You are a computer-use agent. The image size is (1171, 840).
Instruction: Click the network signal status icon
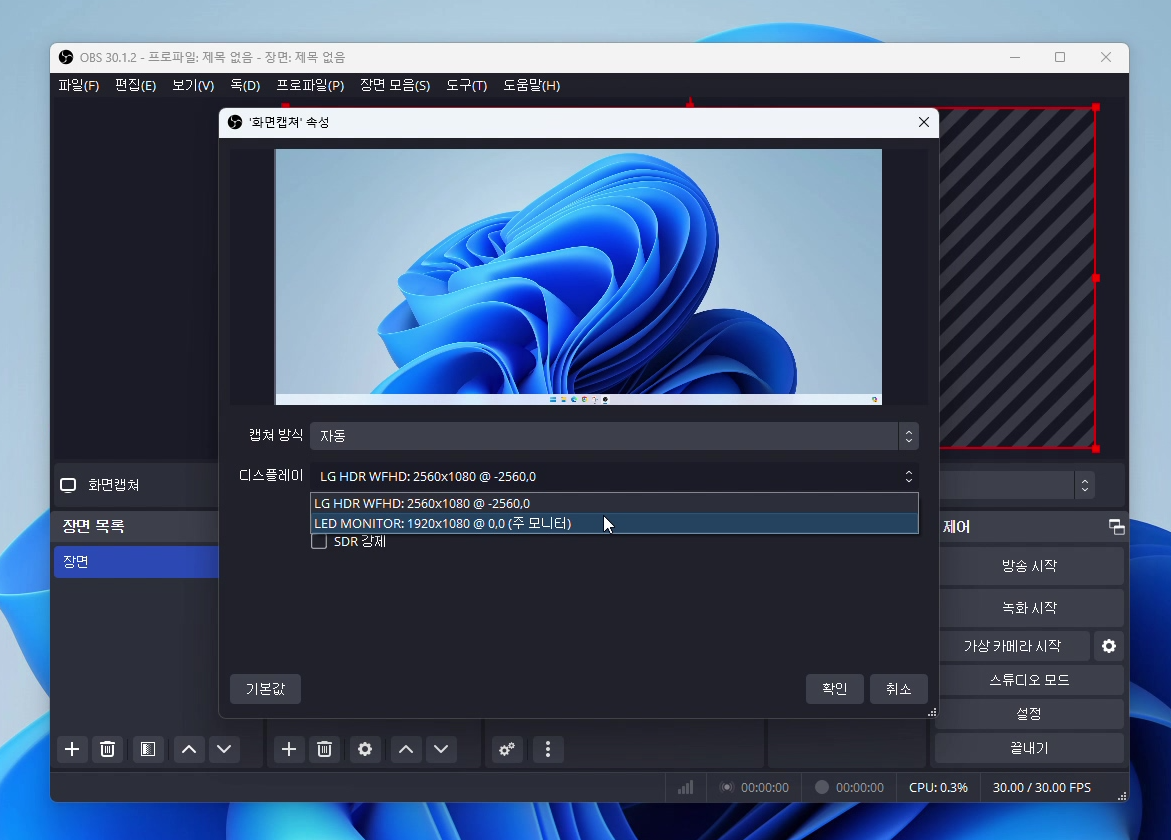pyautogui.click(x=686, y=787)
